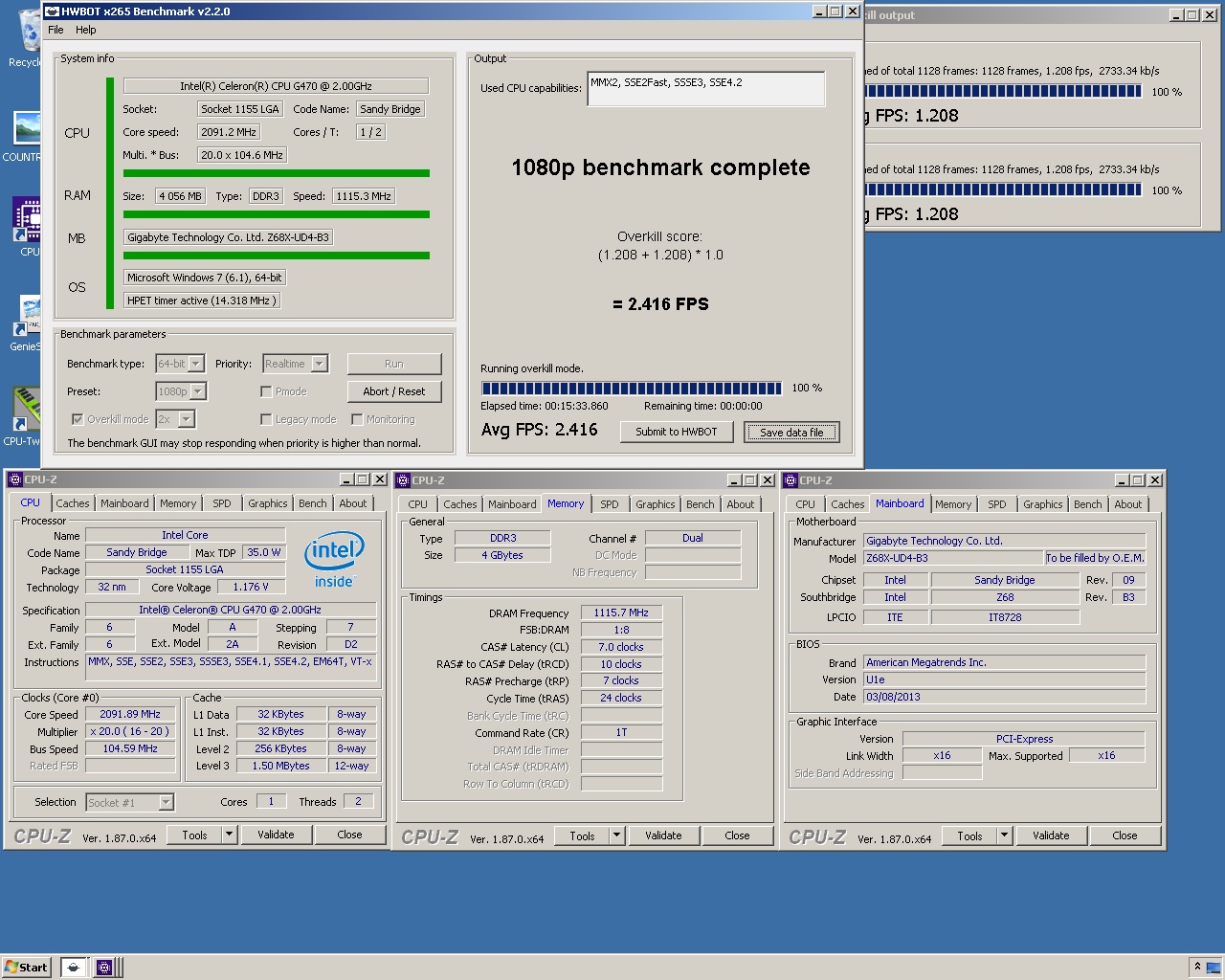
Task: Expand Tools arrow in CPU-Z Mainboard-tab window
Action: (1004, 835)
